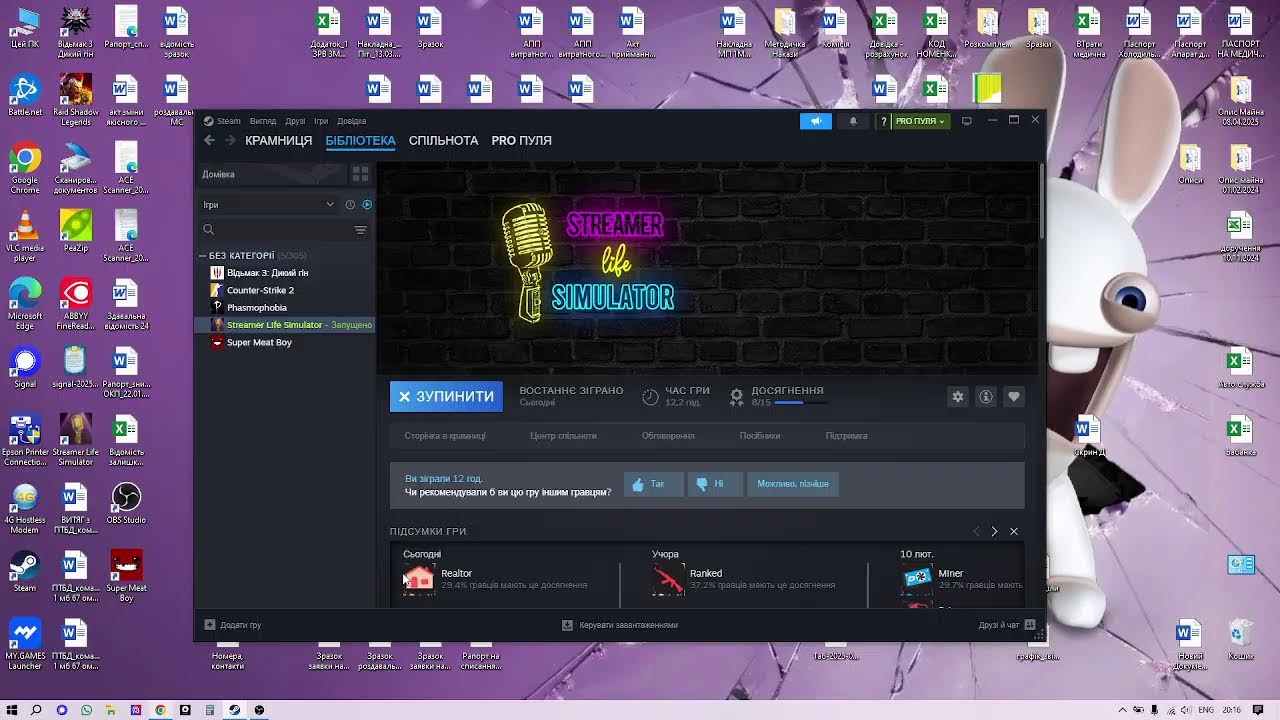Show game info icon
Screen dimensions: 1280x720
click(x=985, y=397)
